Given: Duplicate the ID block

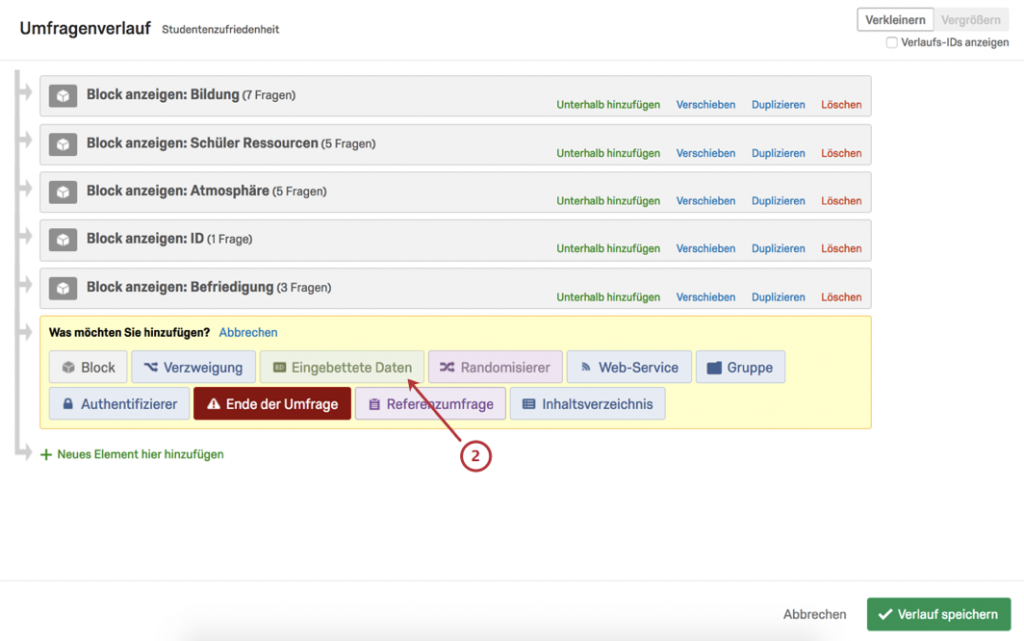Looking at the screenshot, I should click(x=778, y=248).
